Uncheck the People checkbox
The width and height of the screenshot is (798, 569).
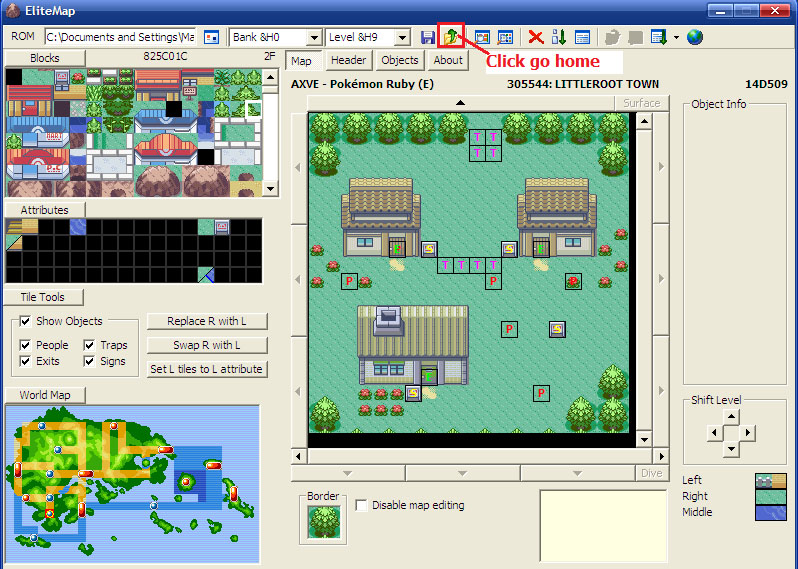click(25, 345)
